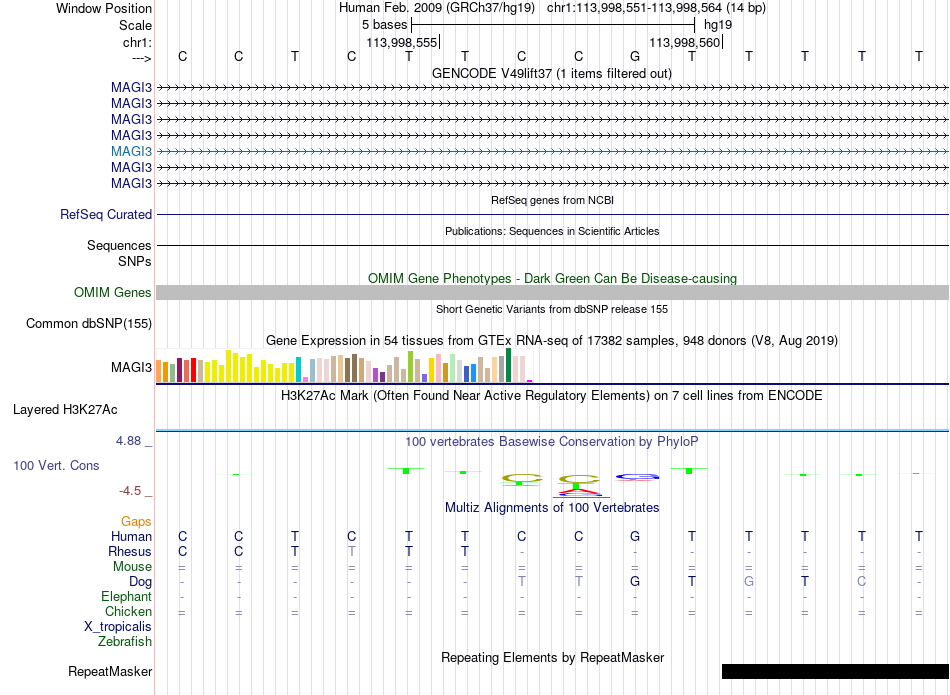The image size is (950, 695).
Task: Click the Gaps label in Multiz track
Action: point(136,521)
